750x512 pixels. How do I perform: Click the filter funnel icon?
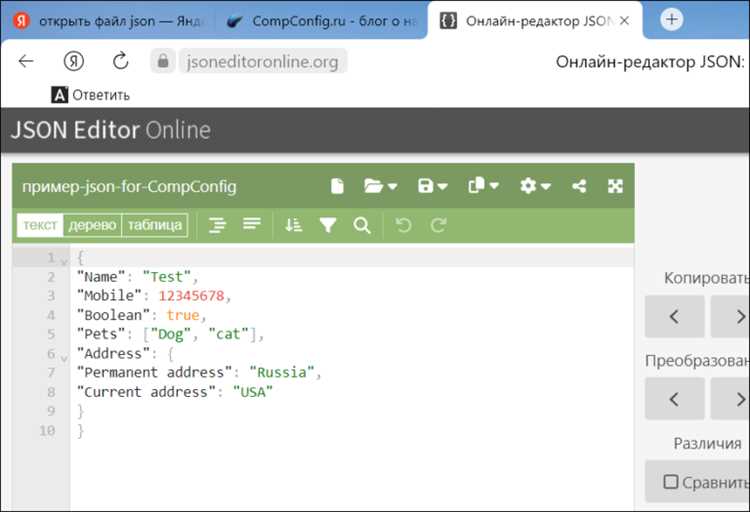point(328,225)
